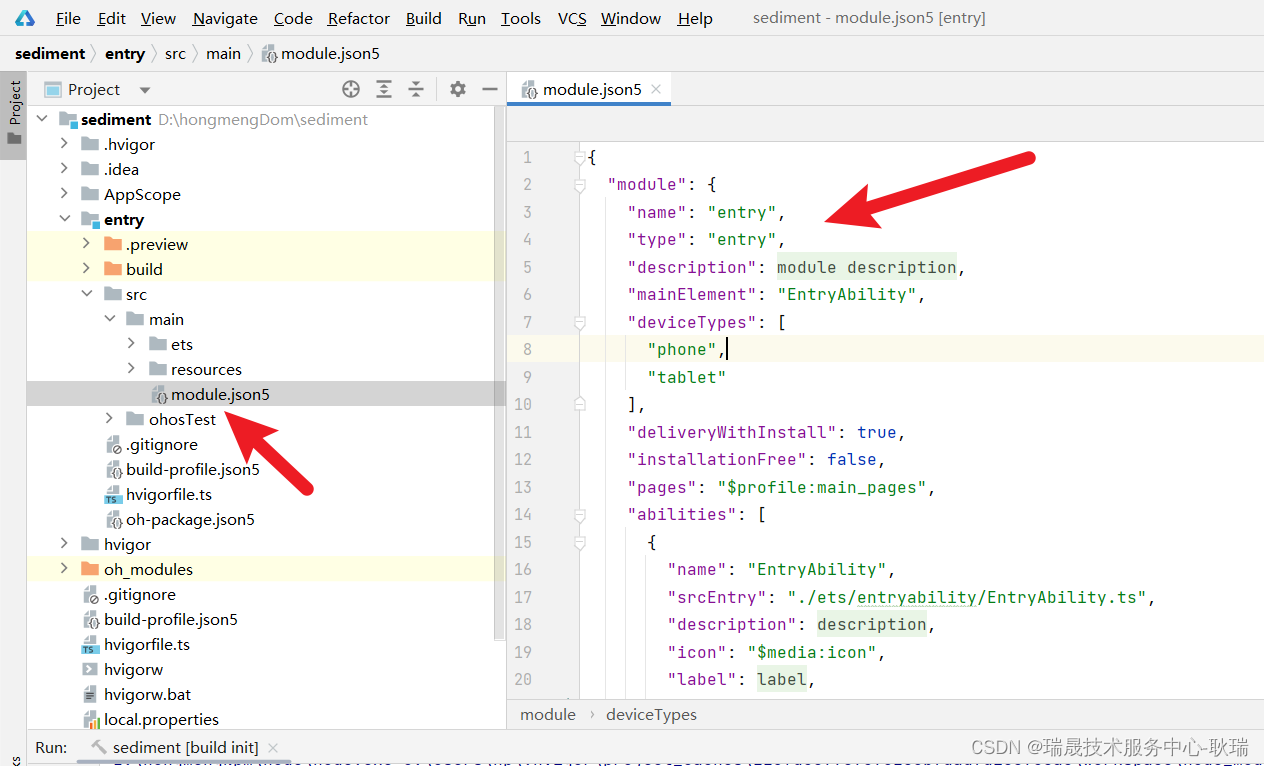Open the Project view dropdown arrow
1264x766 pixels.
tap(145, 90)
